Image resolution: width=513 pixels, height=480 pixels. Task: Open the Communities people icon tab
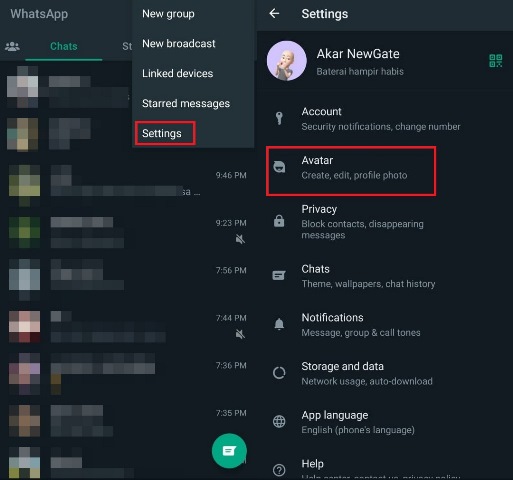12,46
